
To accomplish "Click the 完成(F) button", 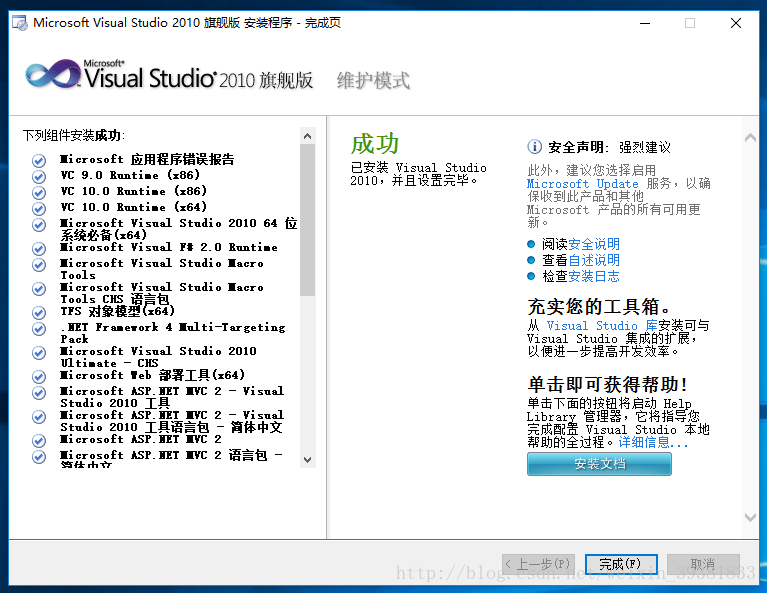I will point(621,564).
